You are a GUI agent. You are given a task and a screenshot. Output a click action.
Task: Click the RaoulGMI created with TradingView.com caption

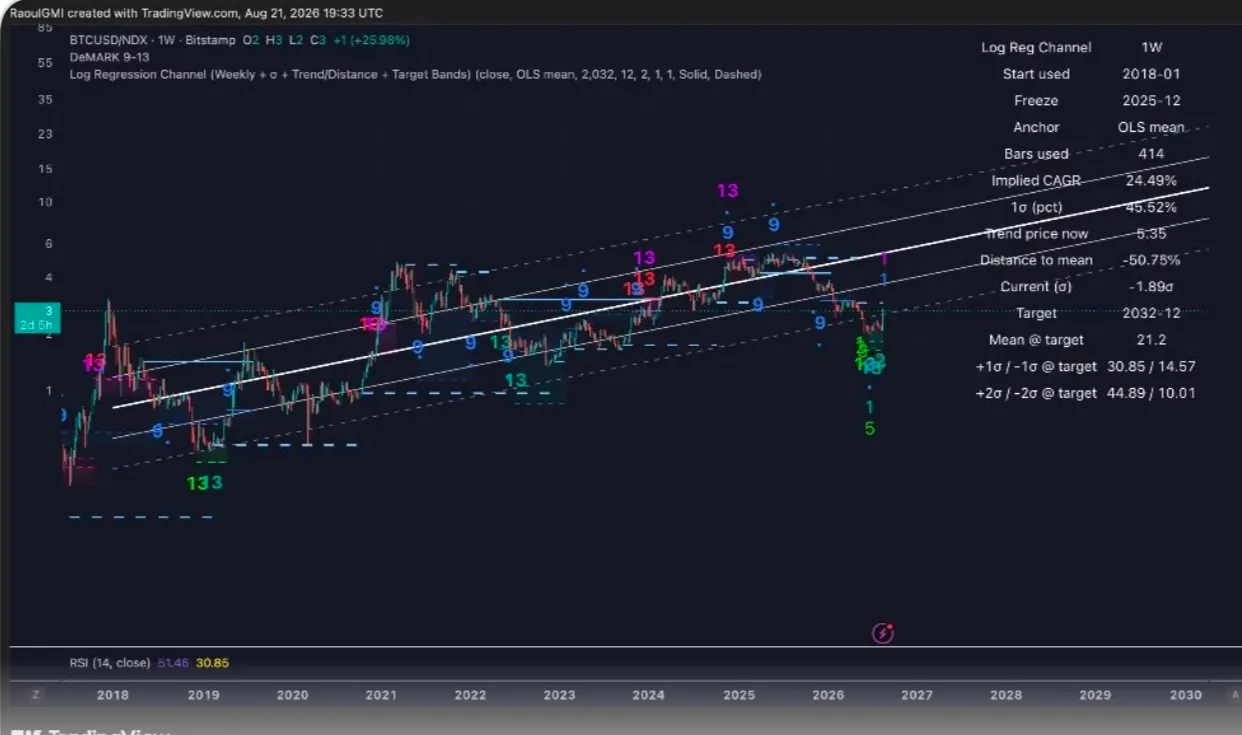click(195, 13)
